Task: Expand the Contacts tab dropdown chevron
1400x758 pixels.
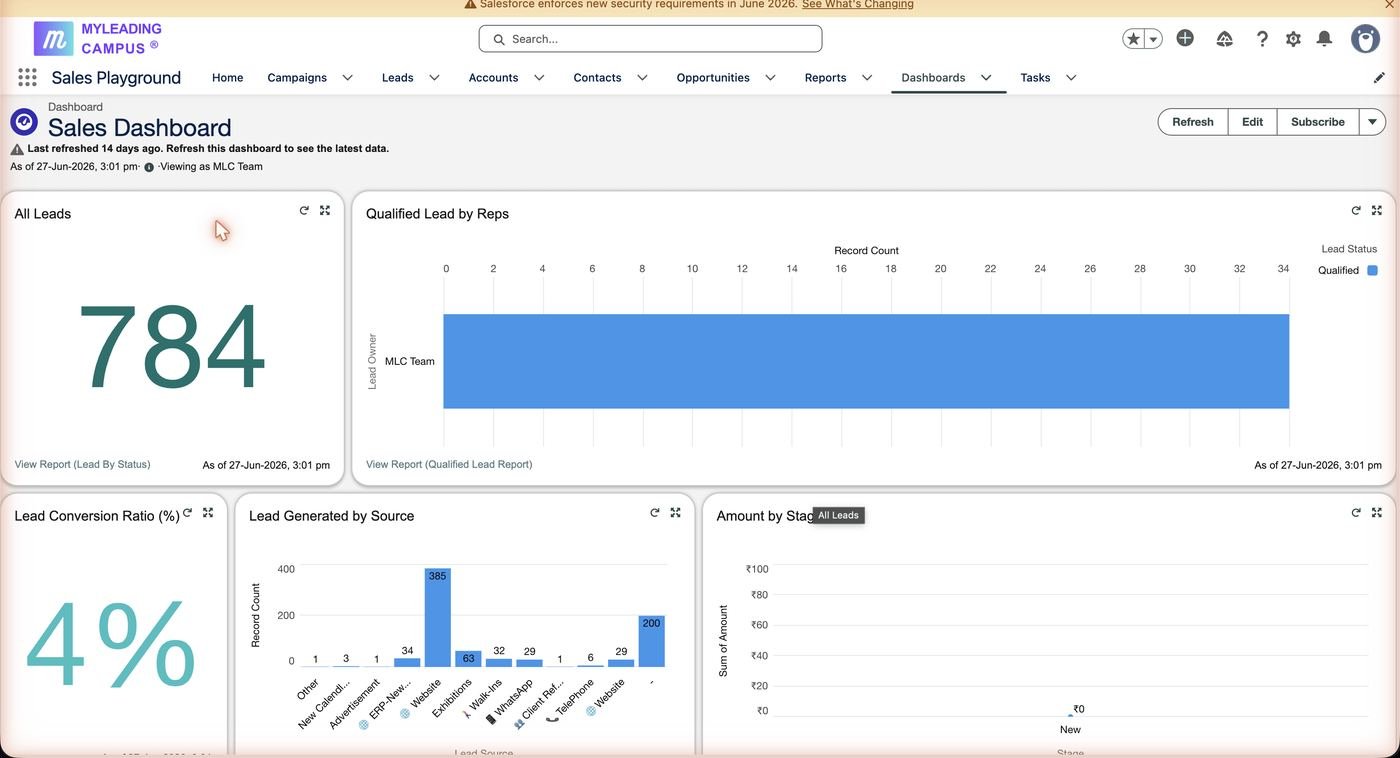Action: [642, 77]
